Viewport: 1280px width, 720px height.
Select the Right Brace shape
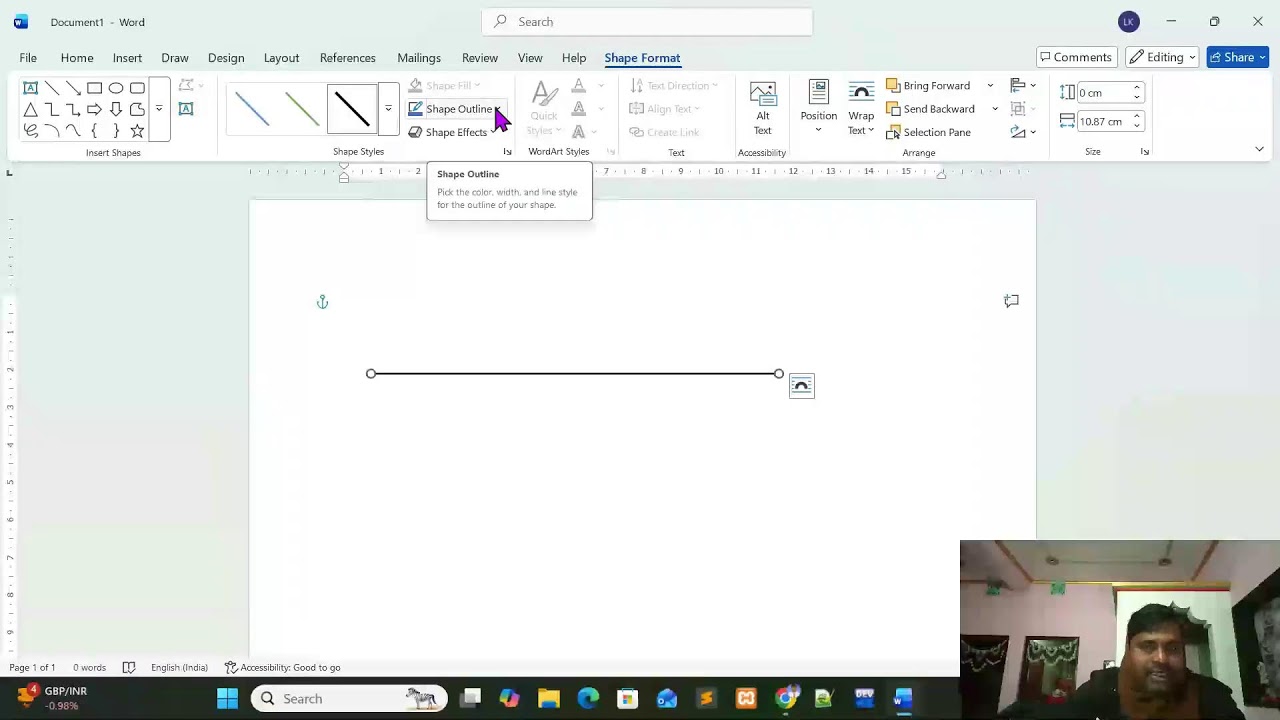116,131
